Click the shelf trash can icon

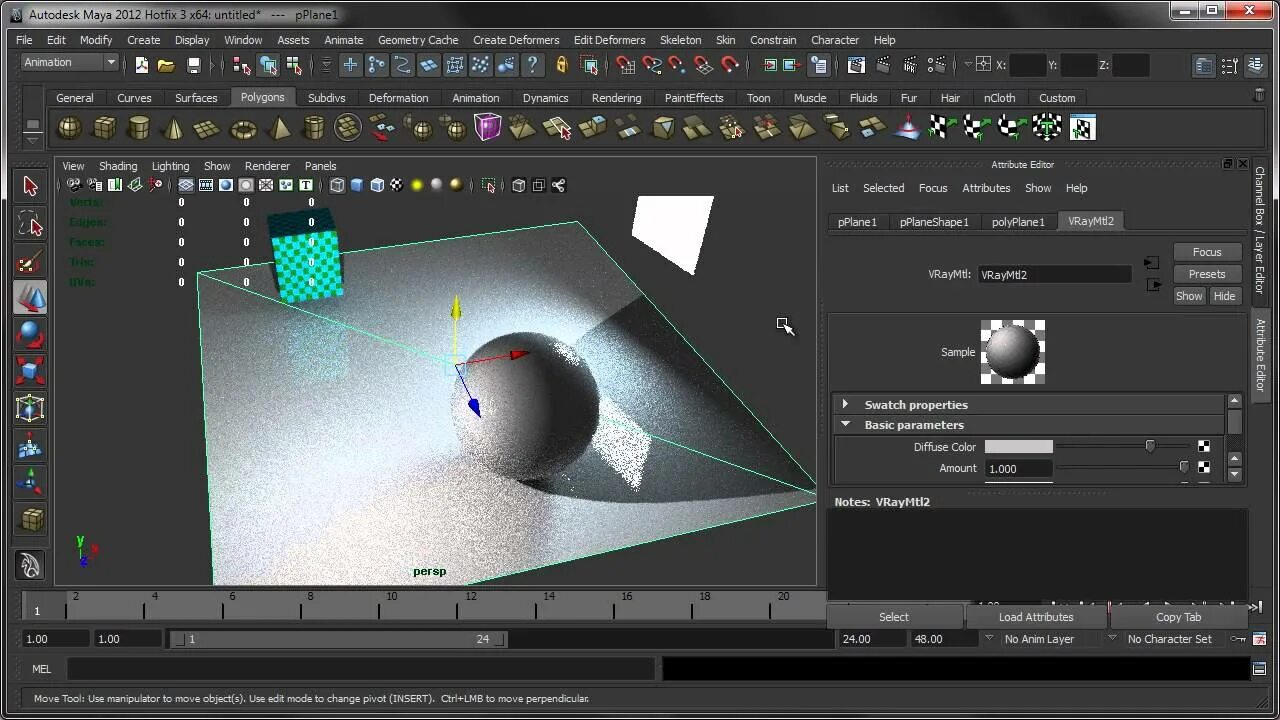(x=1258, y=95)
